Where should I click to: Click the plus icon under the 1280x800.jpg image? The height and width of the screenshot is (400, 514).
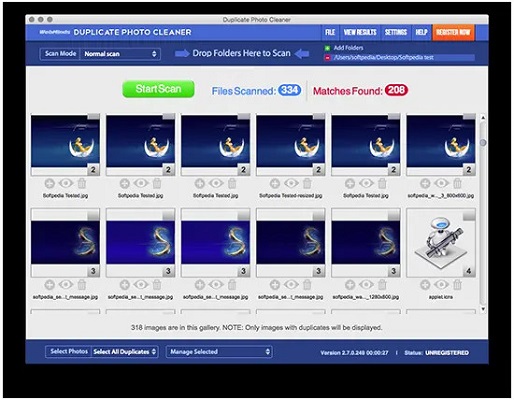(x=350, y=285)
